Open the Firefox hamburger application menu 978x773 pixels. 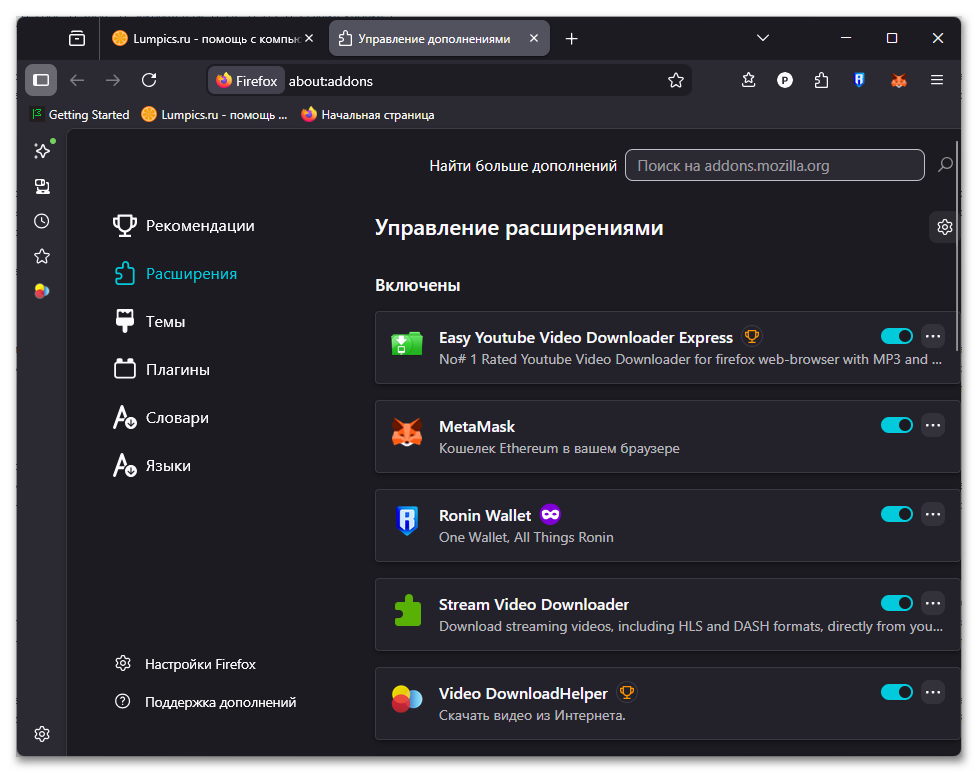click(x=937, y=80)
